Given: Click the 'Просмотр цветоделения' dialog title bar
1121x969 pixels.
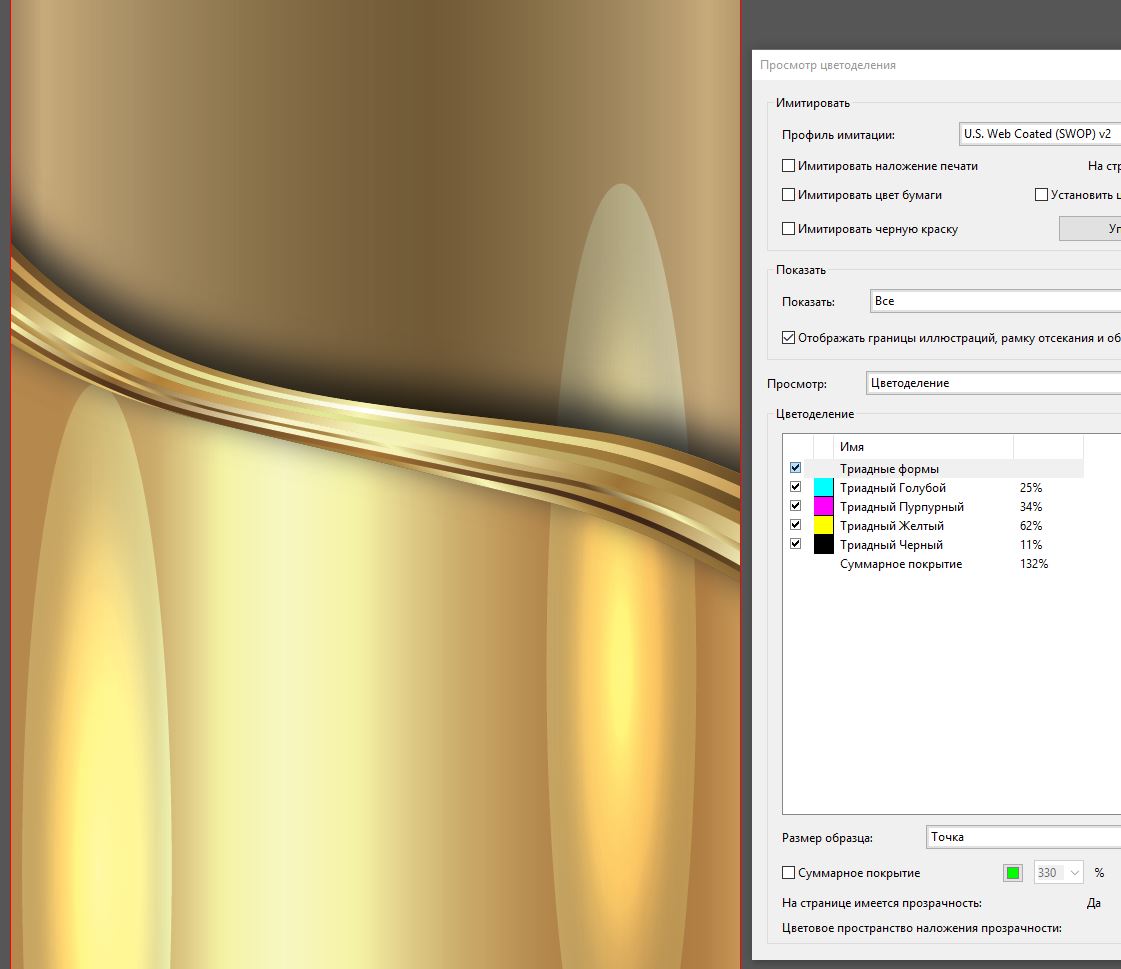Looking at the screenshot, I should pos(937,65).
